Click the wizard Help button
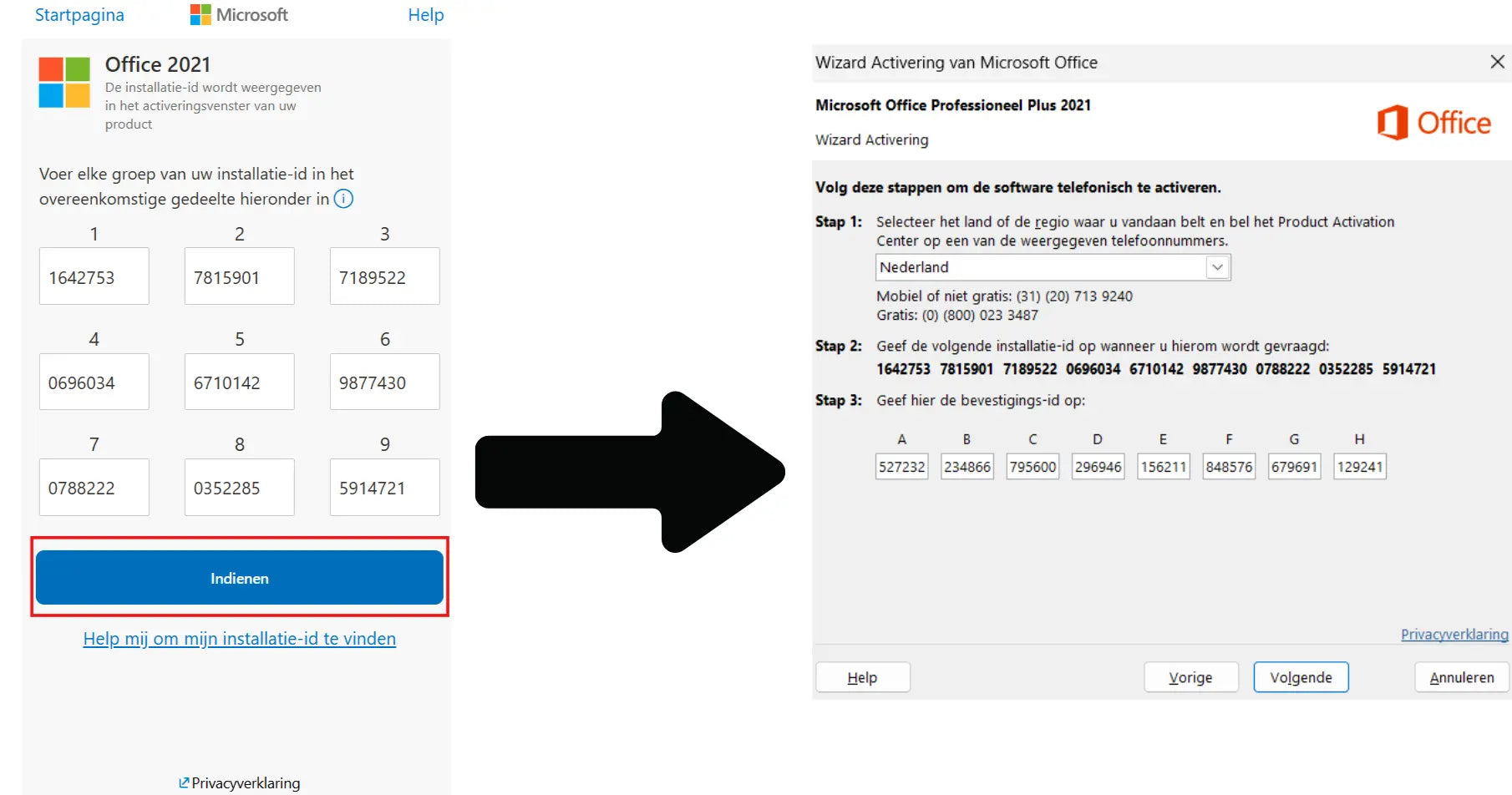1512x795 pixels. [x=863, y=677]
